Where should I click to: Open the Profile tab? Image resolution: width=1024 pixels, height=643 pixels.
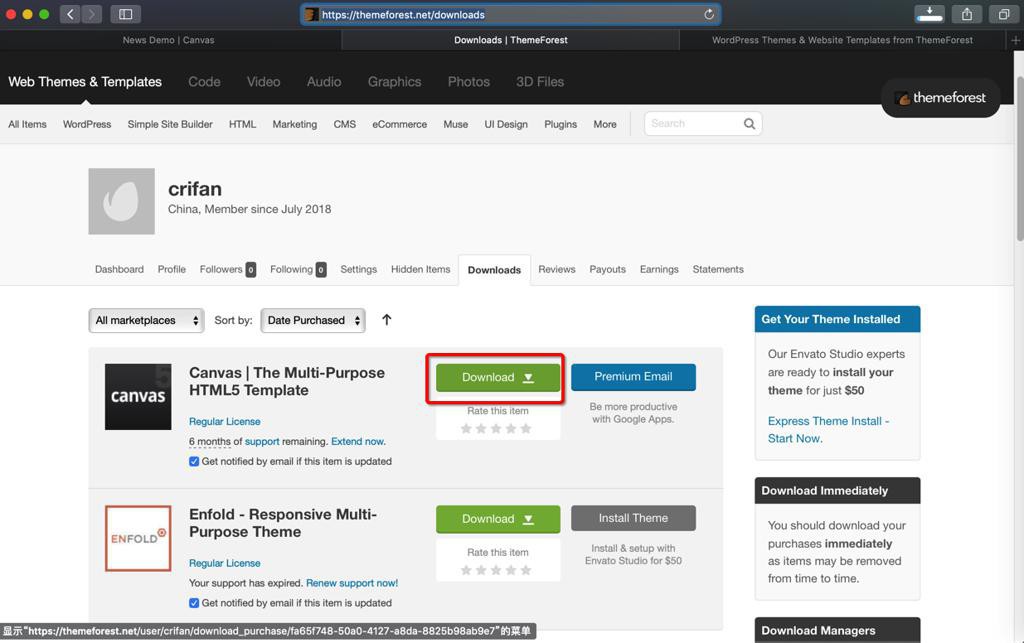(x=172, y=269)
